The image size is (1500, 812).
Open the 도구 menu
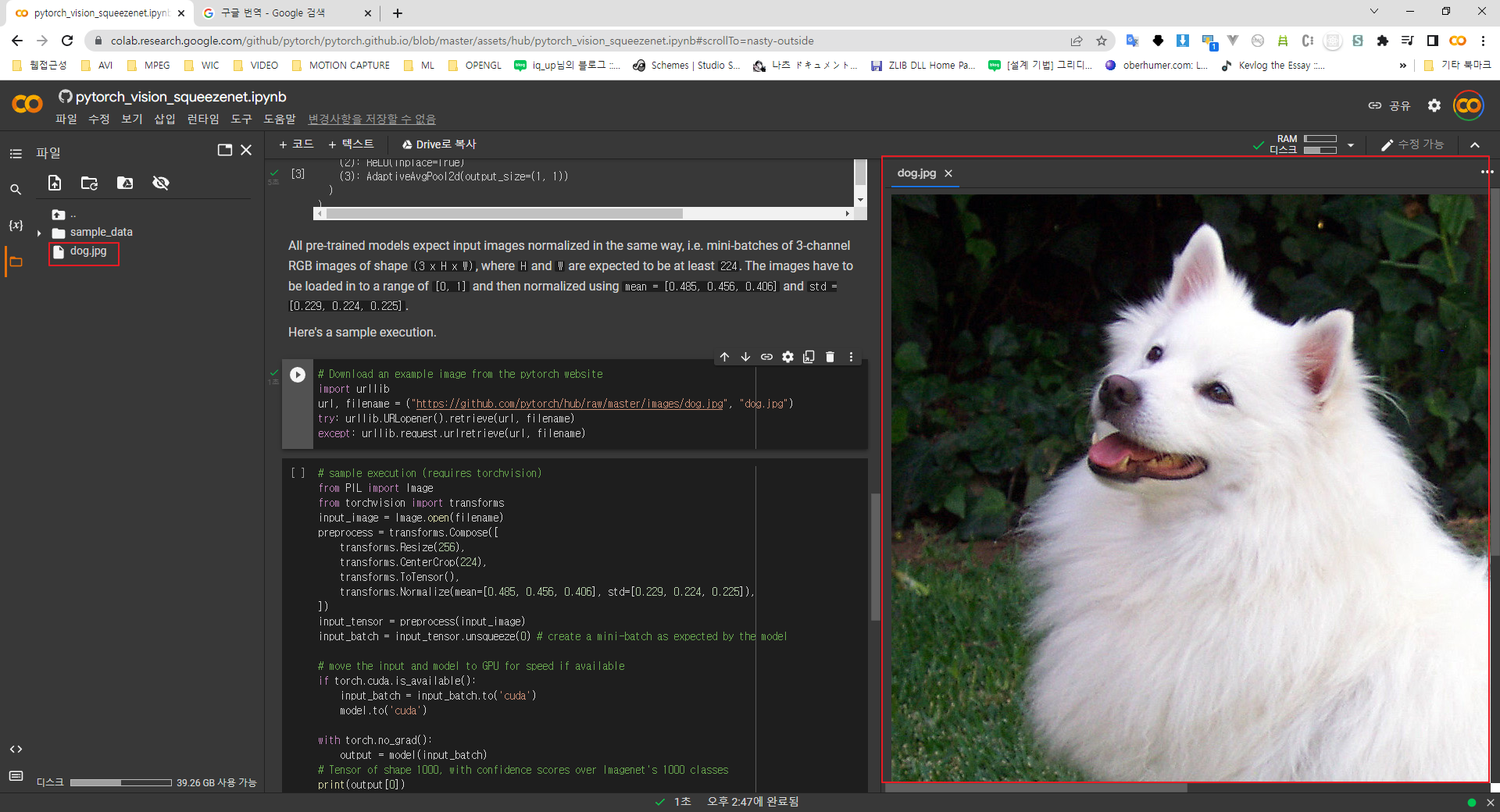[241, 119]
